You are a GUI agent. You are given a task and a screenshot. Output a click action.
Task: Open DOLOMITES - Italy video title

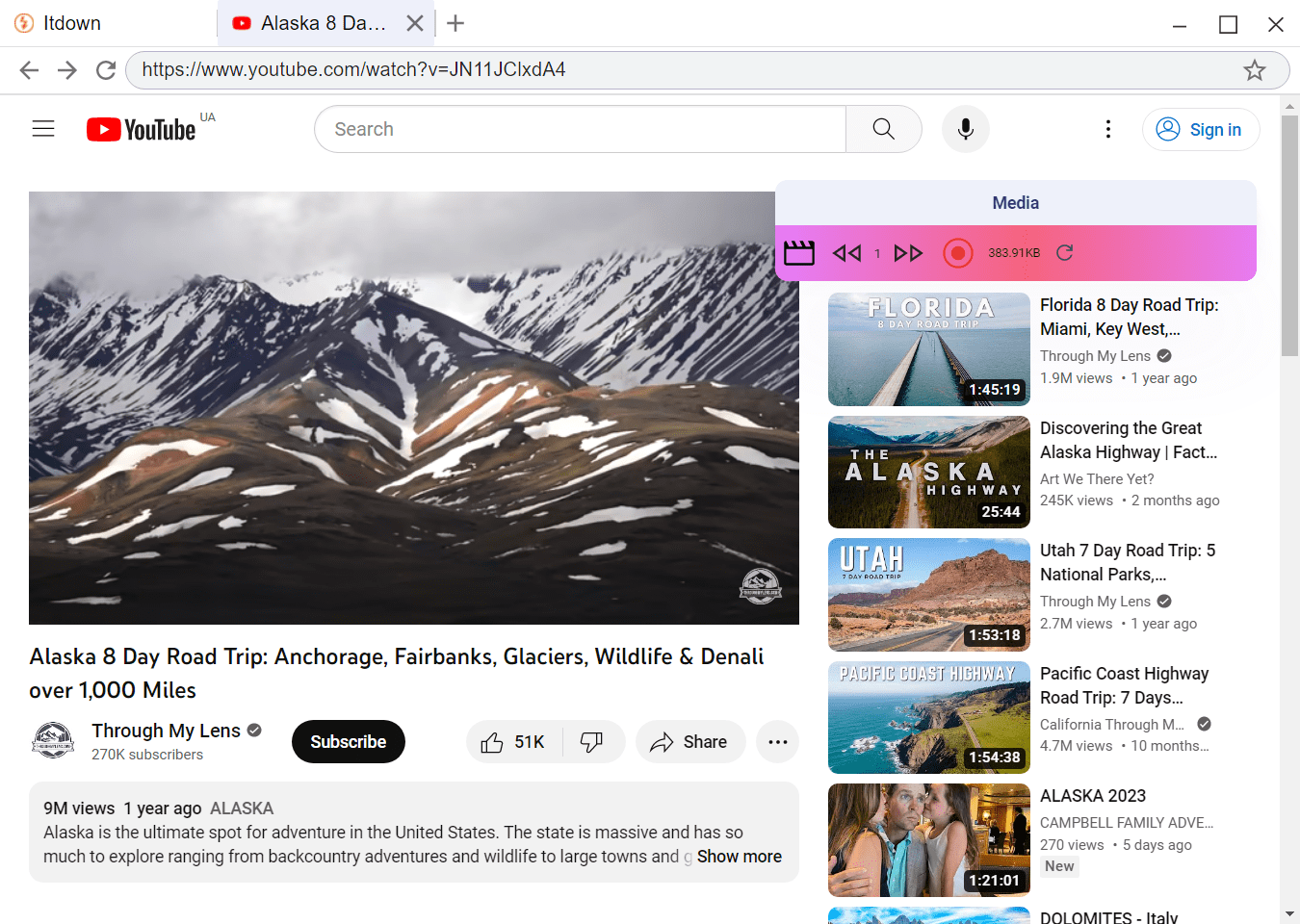point(1109,917)
